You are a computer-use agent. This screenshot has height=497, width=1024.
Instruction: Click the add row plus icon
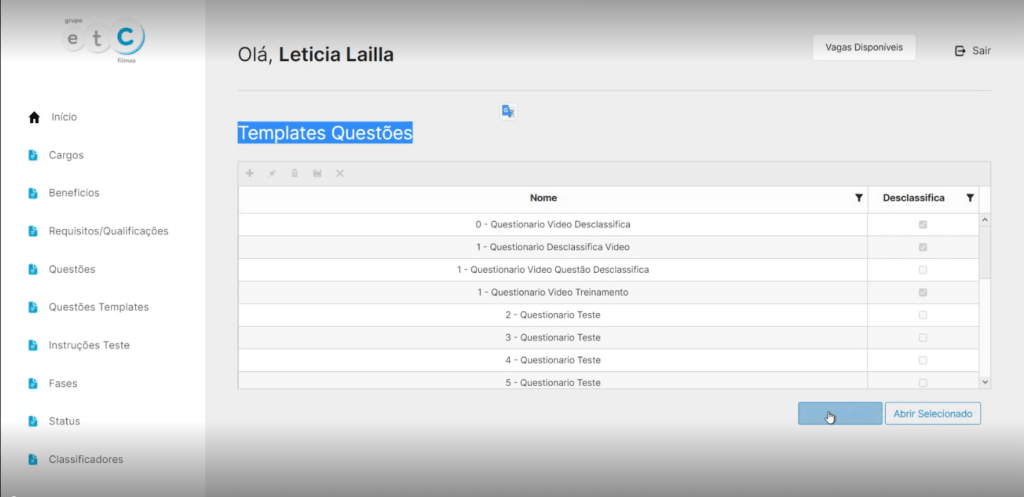(249, 174)
